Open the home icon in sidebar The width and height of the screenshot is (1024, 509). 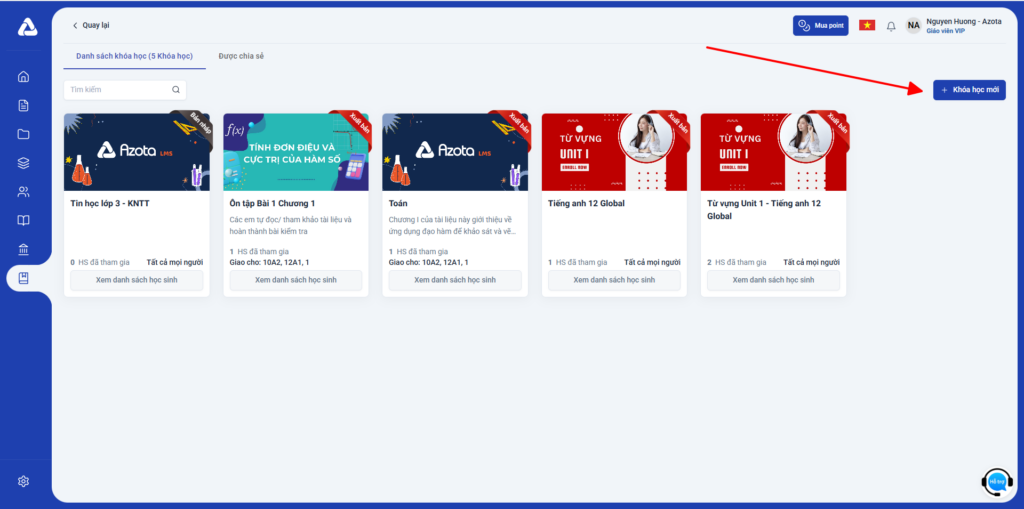[24, 76]
